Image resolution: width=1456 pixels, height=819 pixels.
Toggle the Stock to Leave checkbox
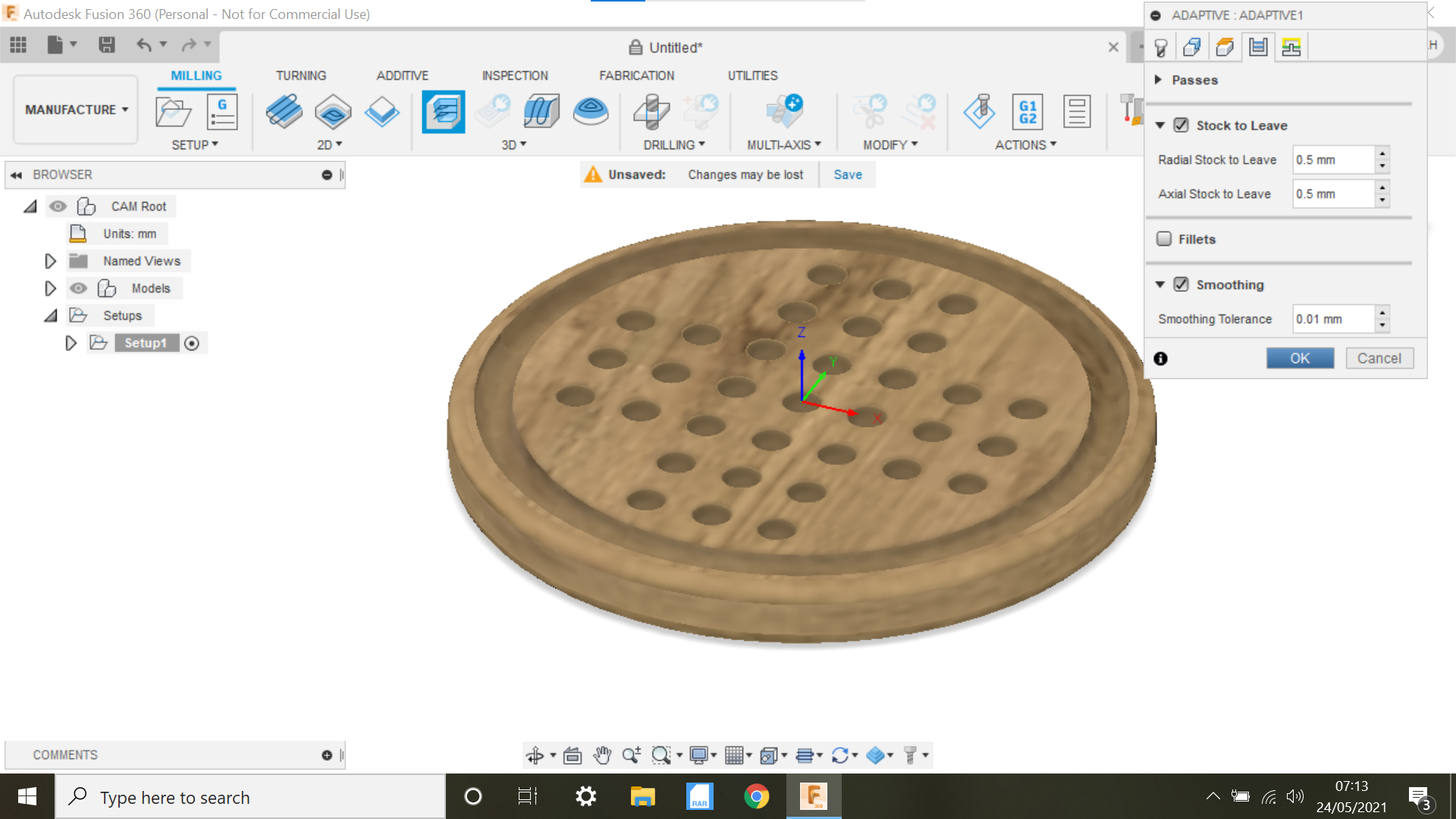tap(1181, 125)
